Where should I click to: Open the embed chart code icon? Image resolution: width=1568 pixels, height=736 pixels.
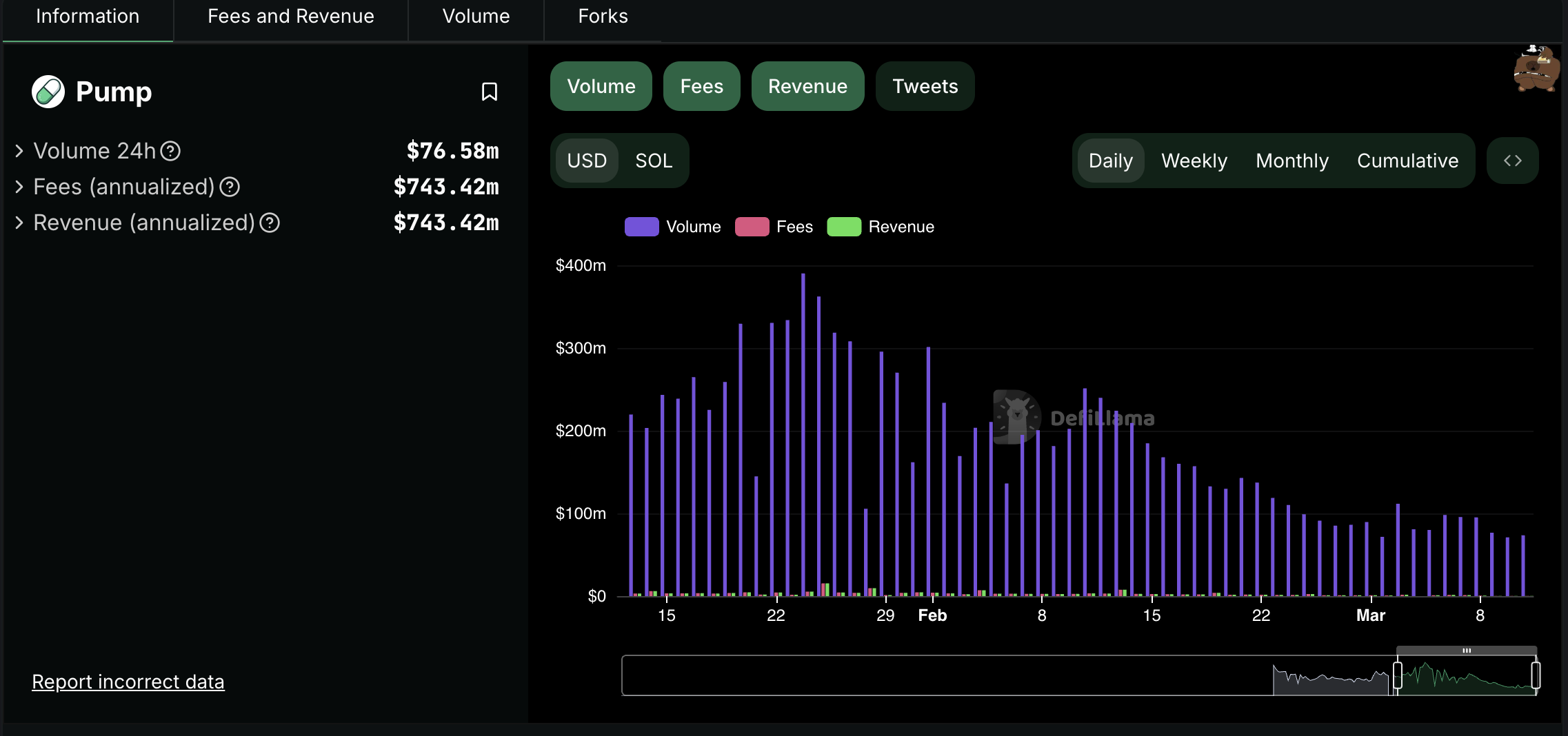(1512, 161)
